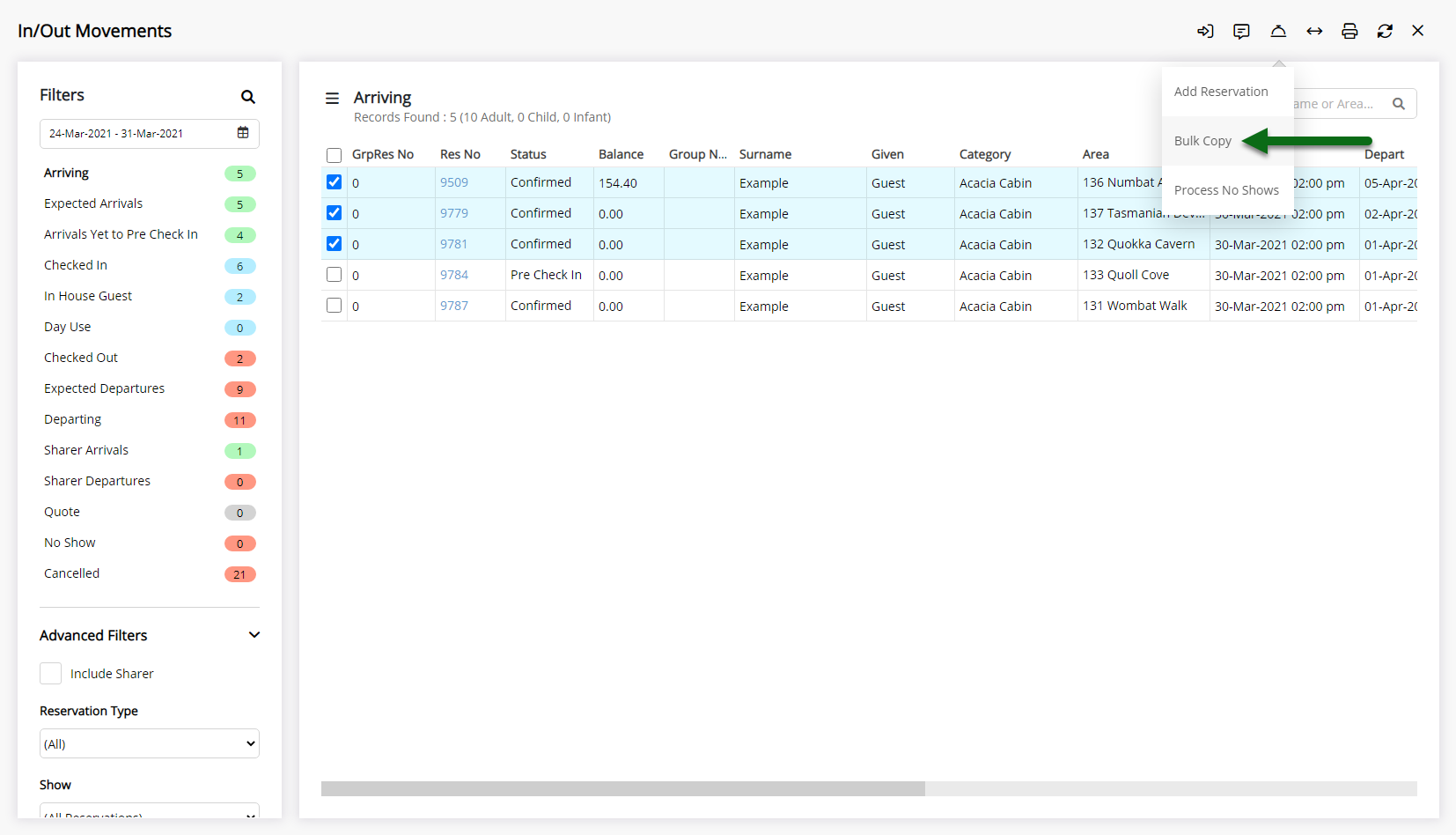Collapse the Advanced Filters section
The height and width of the screenshot is (835, 1456).
(254, 635)
